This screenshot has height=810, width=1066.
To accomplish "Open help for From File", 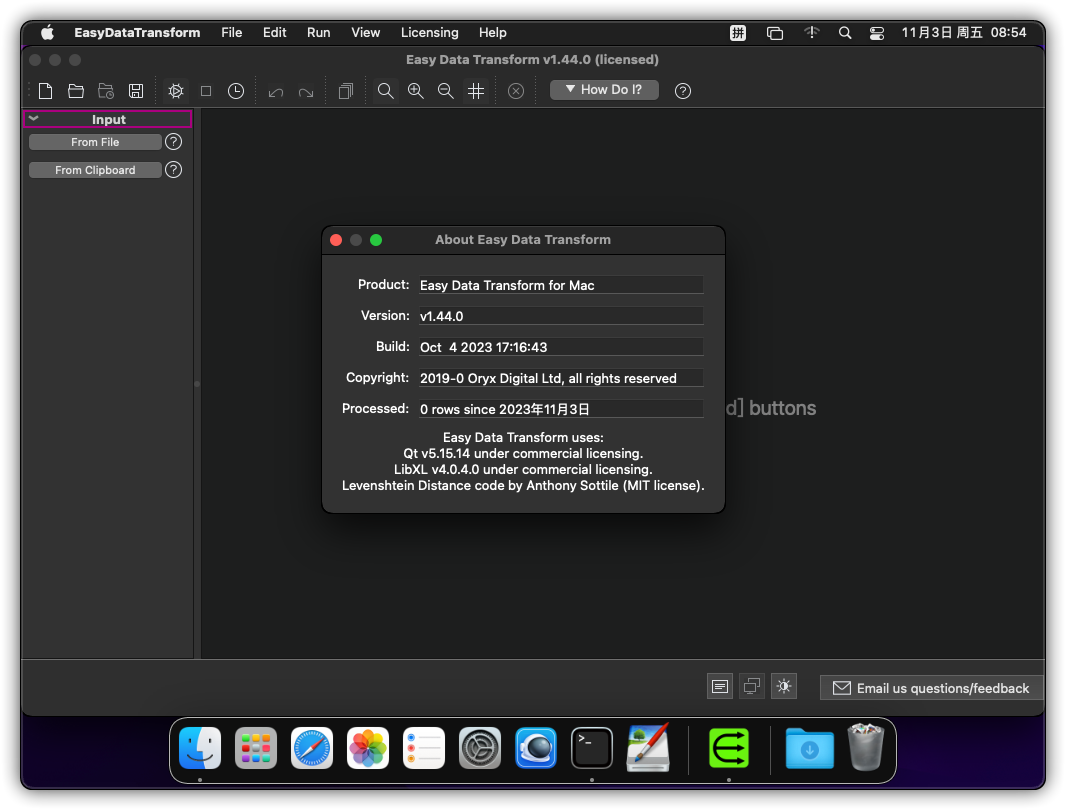I will pyautogui.click(x=173, y=141).
